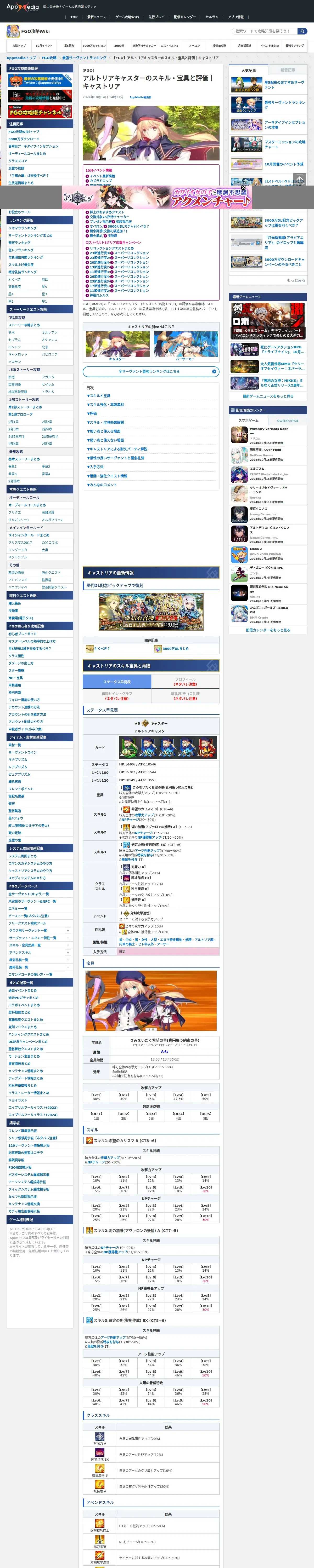Click 配信カレンダーをもっと見る link
The width and height of the screenshot is (314, 1568).
coord(268,630)
